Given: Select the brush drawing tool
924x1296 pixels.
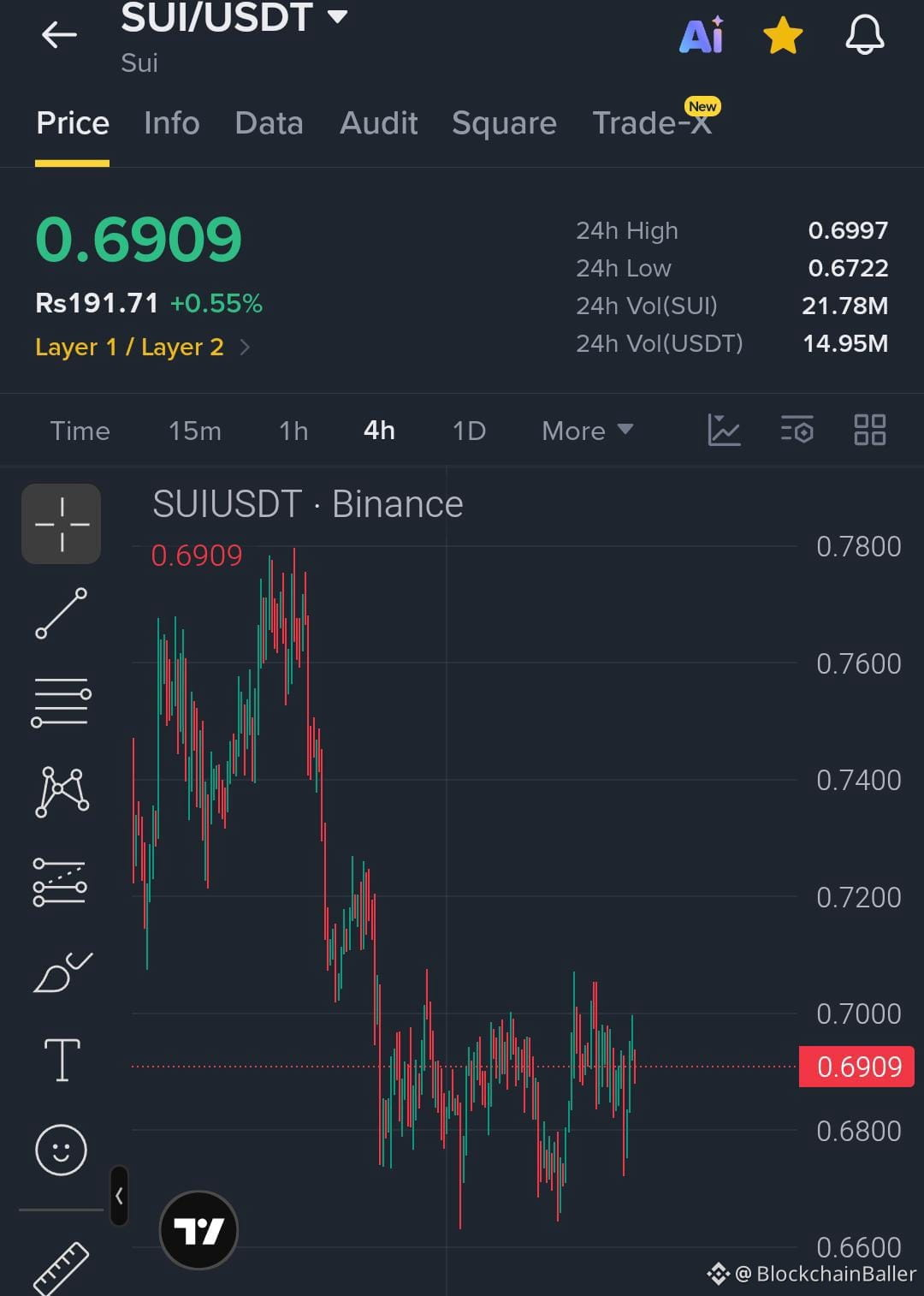Looking at the screenshot, I should click(x=62, y=972).
